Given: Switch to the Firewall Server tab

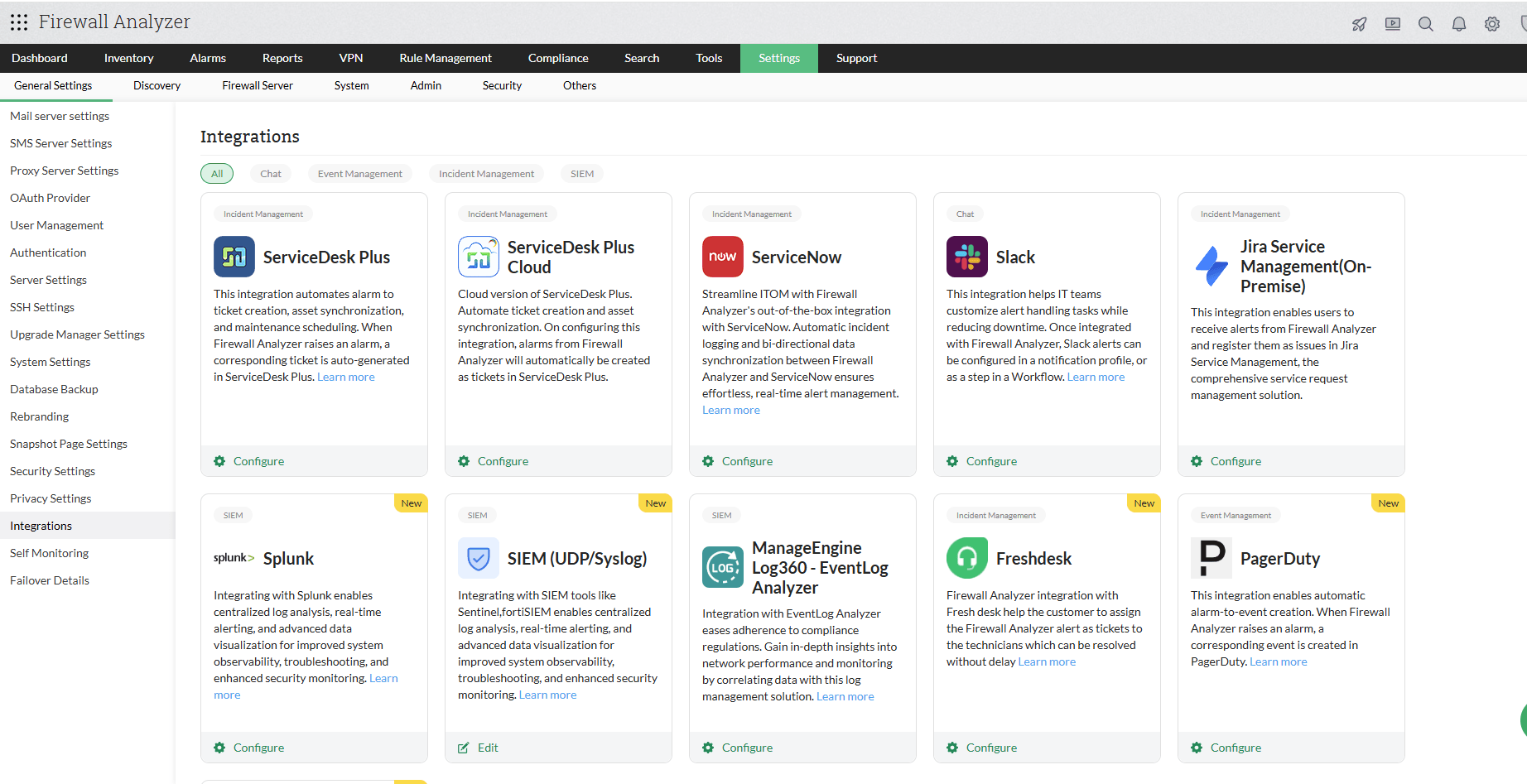Looking at the screenshot, I should [257, 85].
